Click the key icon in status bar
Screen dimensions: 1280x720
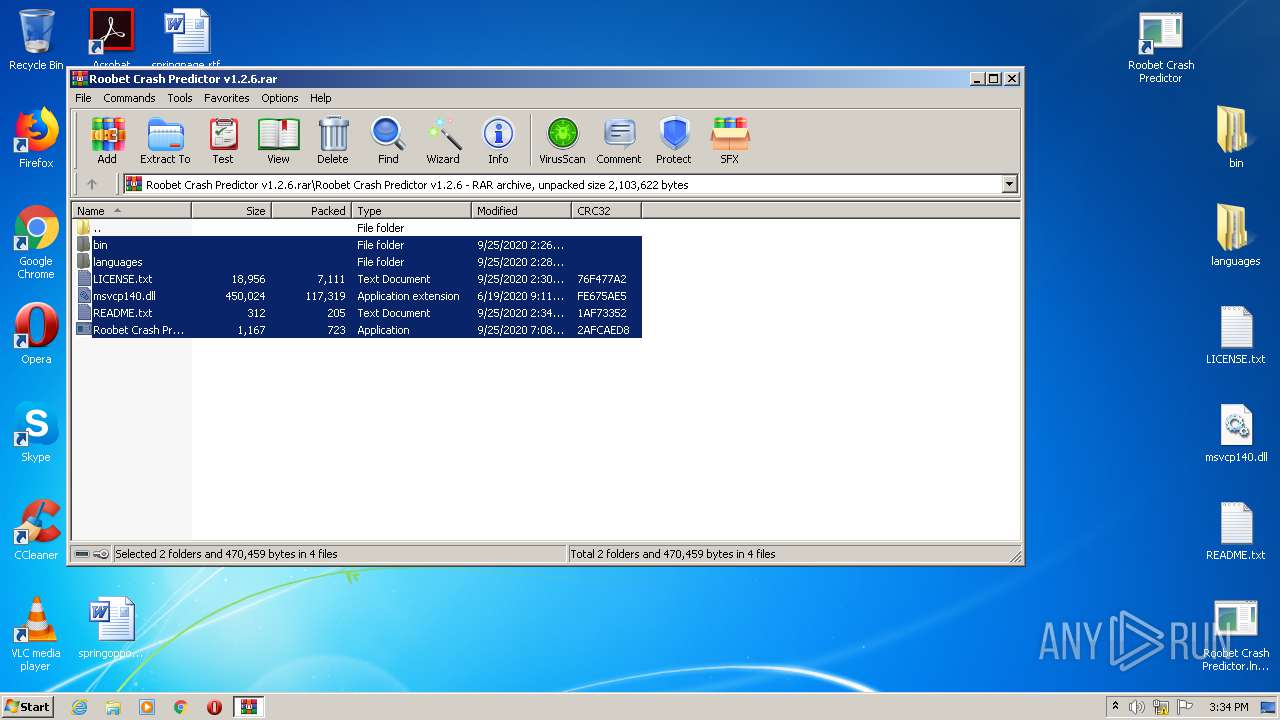click(x=101, y=554)
